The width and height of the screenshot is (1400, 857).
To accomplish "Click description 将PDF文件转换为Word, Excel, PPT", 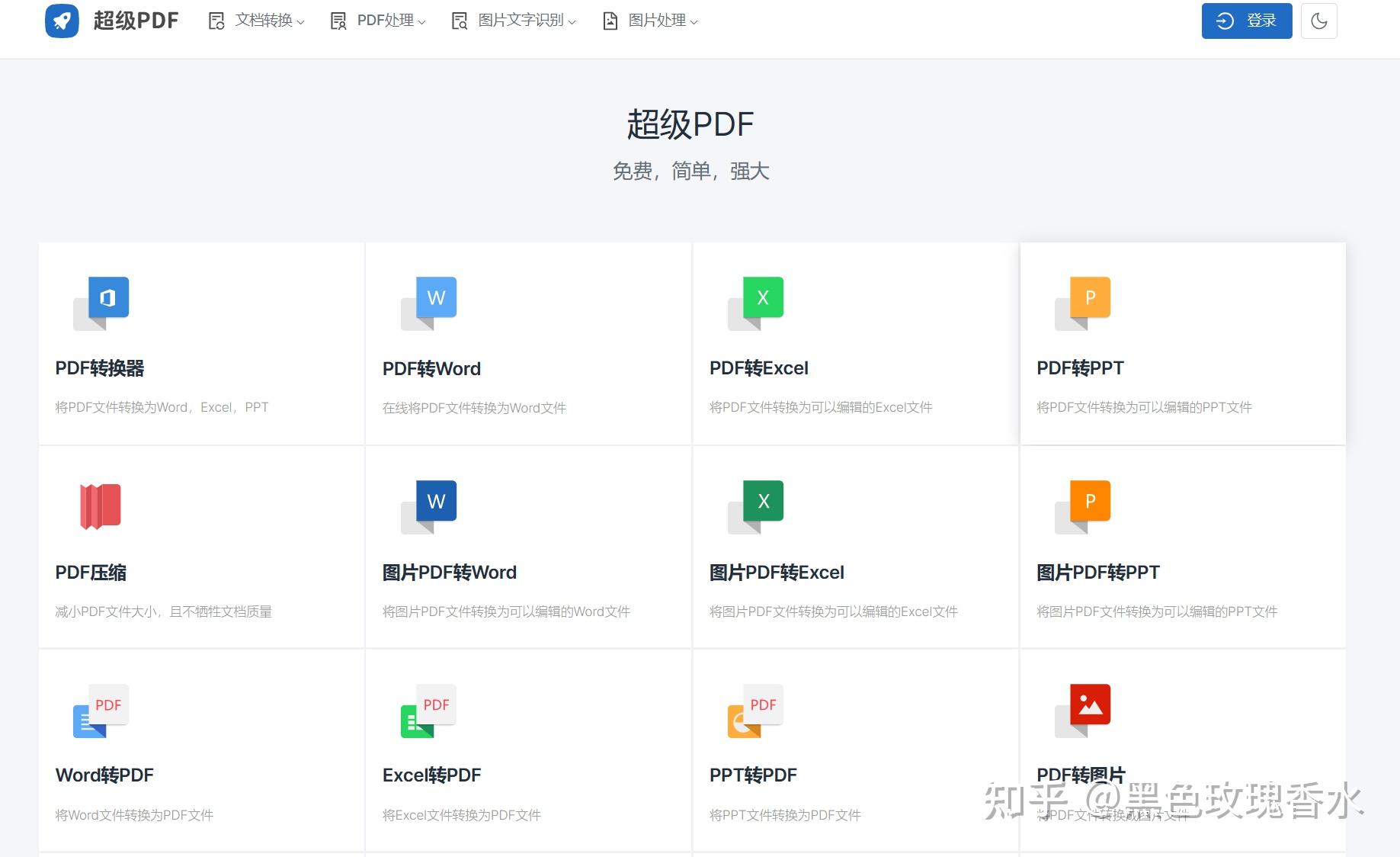I will [x=162, y=407].
